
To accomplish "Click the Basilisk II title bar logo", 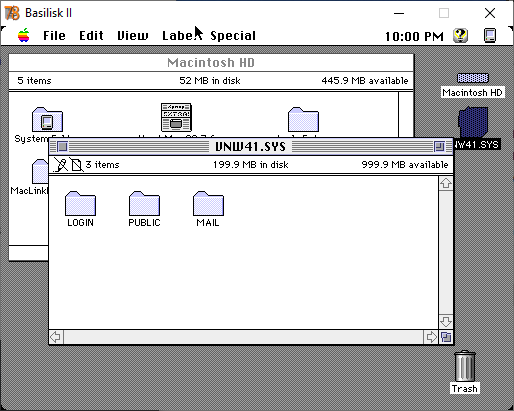I will point(12,13).
